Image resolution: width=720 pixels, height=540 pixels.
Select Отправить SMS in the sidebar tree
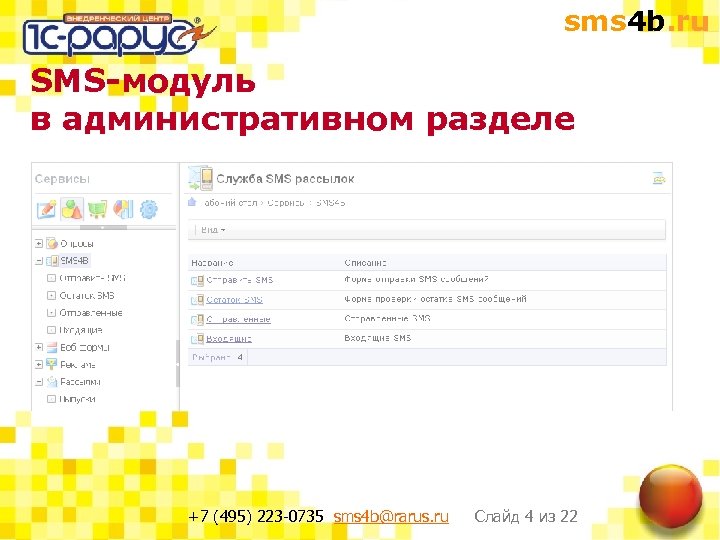(92, 278)
